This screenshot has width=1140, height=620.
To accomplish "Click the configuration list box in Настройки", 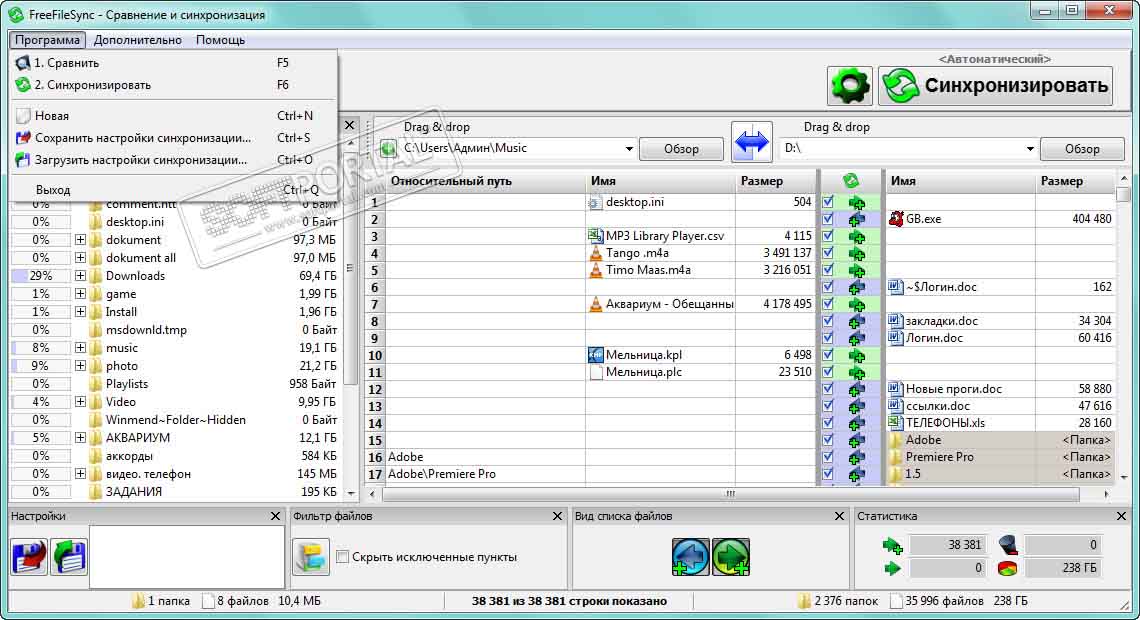I will [187, 557].
